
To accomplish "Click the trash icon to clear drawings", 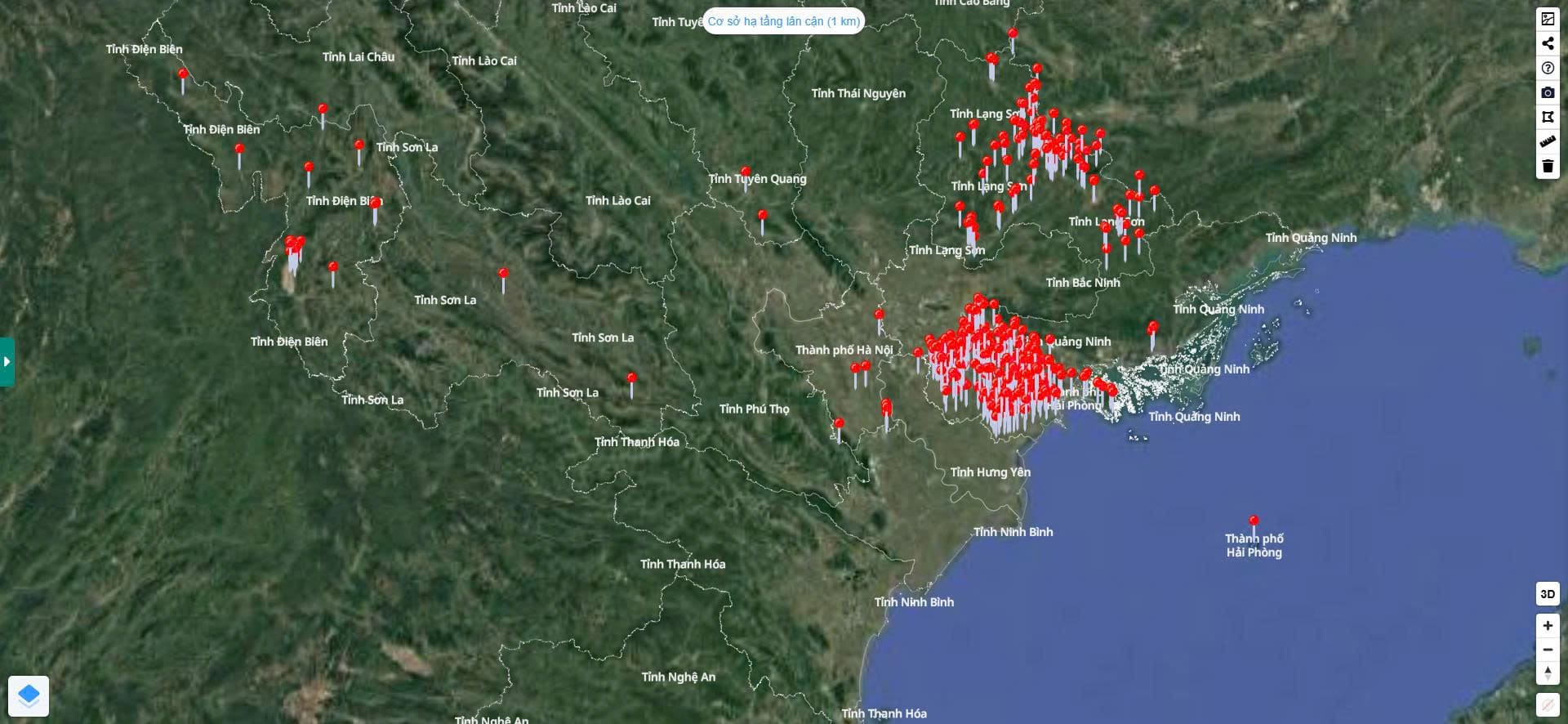I will [x=1548, y=166].
